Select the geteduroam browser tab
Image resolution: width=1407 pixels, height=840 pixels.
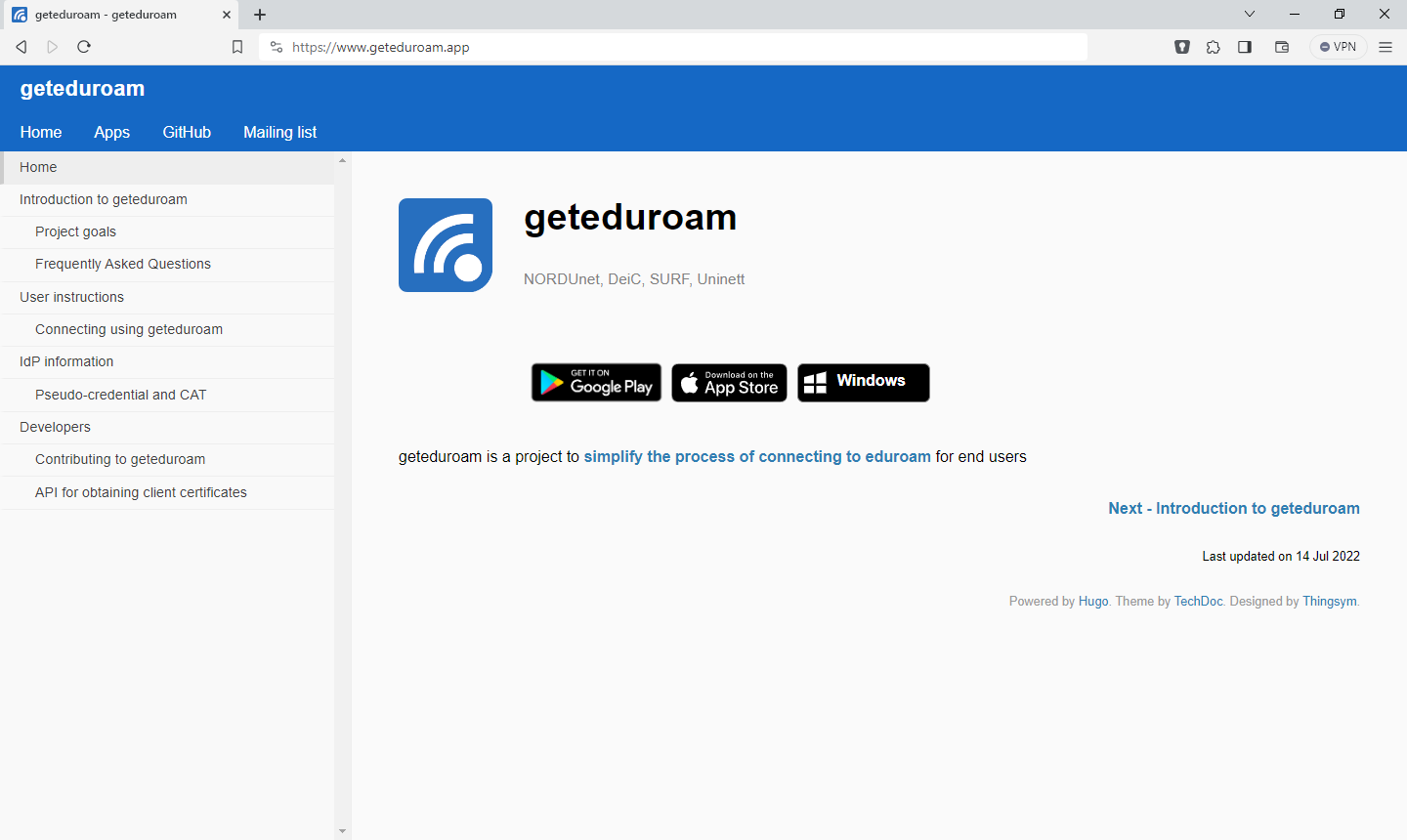tap(120, 15)
